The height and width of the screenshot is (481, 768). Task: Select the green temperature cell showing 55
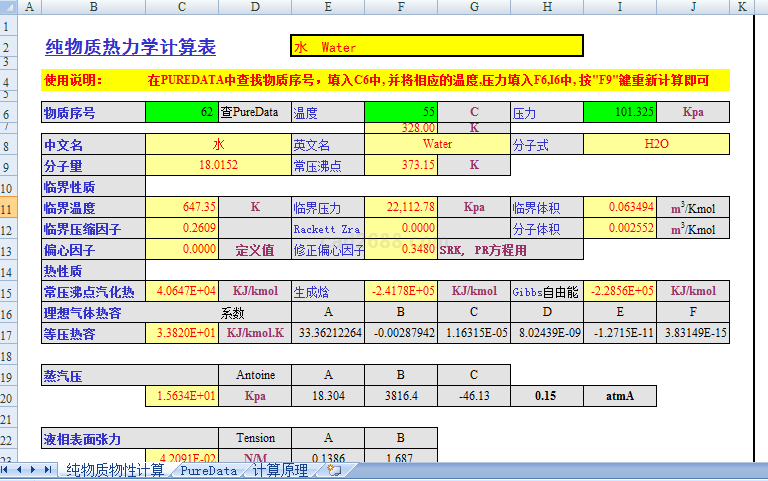402,112
